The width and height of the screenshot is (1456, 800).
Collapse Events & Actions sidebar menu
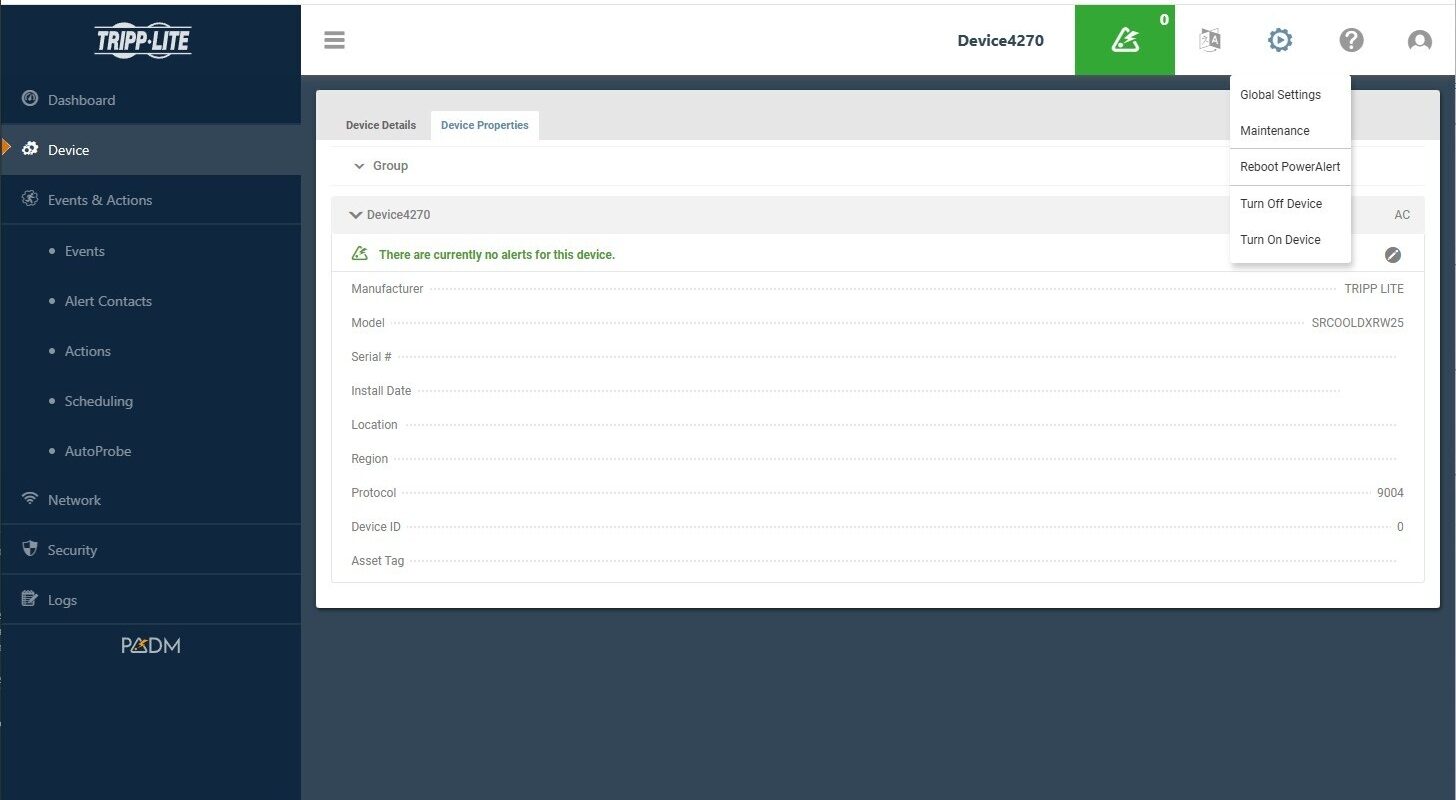[100, 200]
